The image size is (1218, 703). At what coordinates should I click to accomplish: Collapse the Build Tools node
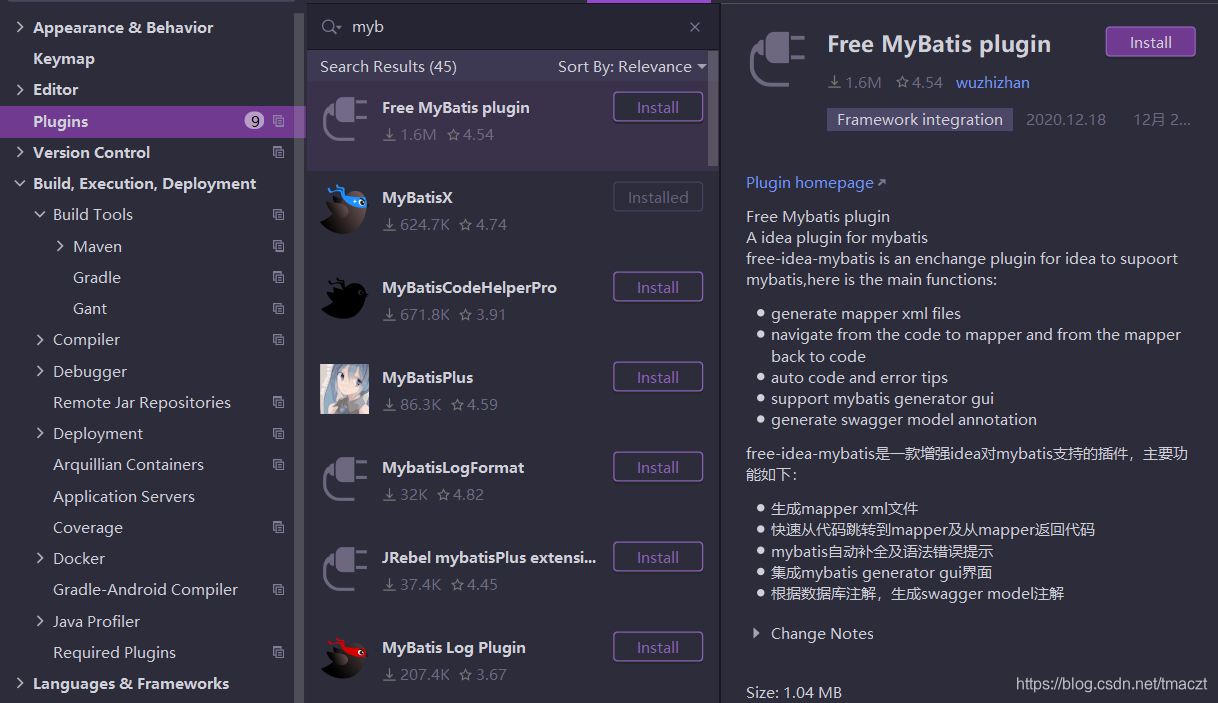[40, 214]
